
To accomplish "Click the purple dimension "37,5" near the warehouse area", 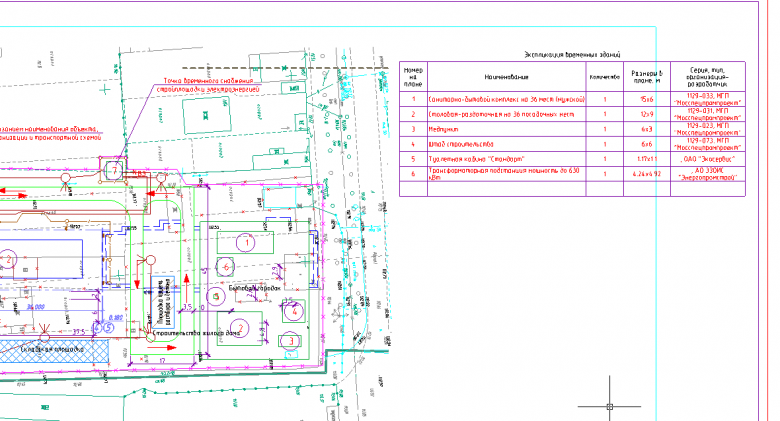I will tap(79, 332).
